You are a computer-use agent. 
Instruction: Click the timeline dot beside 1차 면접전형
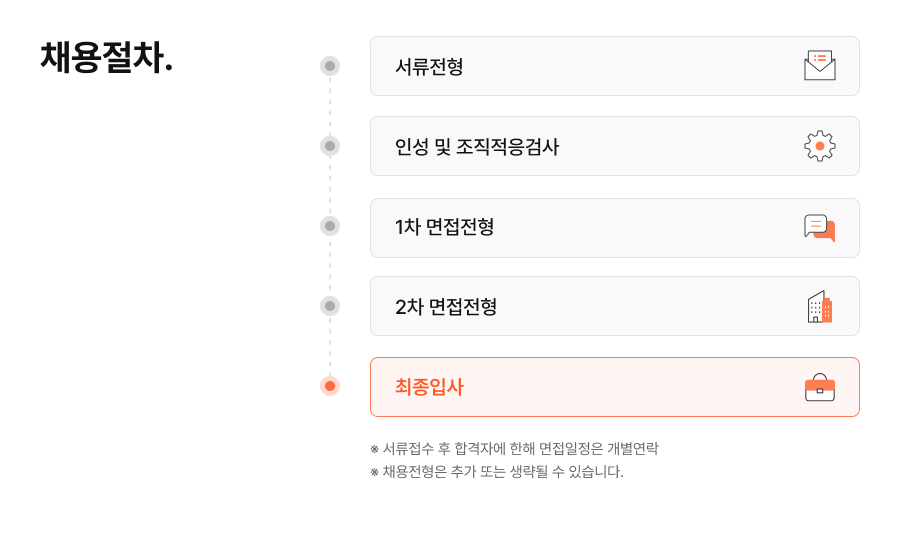(330, 226)
